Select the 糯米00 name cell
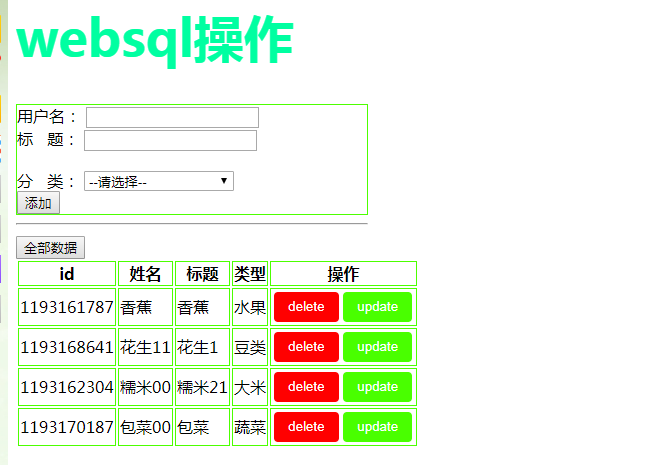Screen dimensions: 662x465 click(x=146, y=387)
